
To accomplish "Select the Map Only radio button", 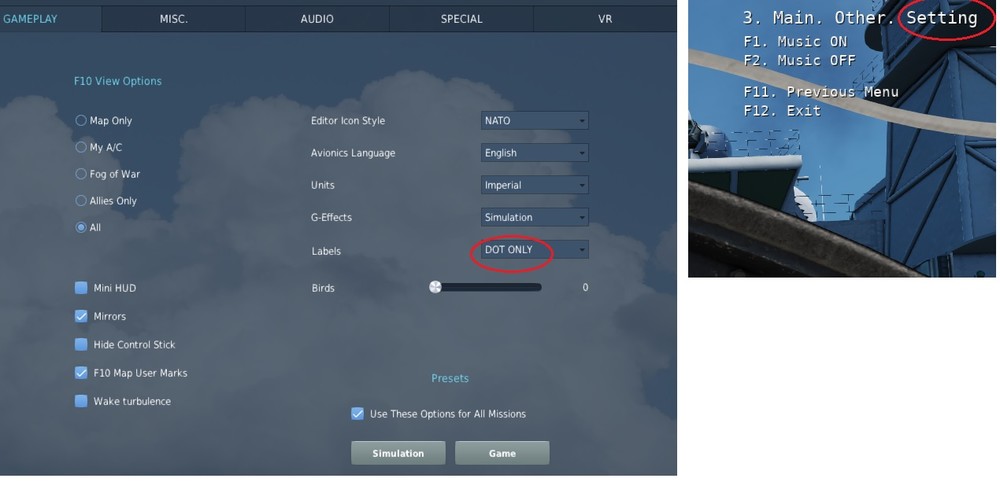I will point(81,121).
